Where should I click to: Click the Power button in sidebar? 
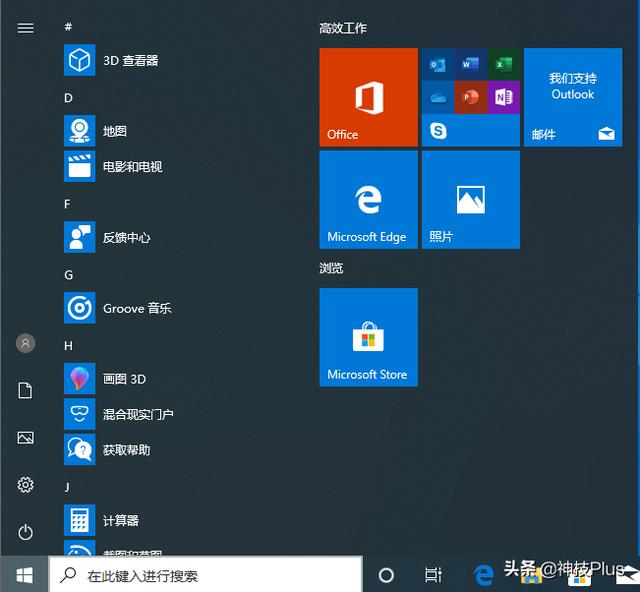[25, 532]
